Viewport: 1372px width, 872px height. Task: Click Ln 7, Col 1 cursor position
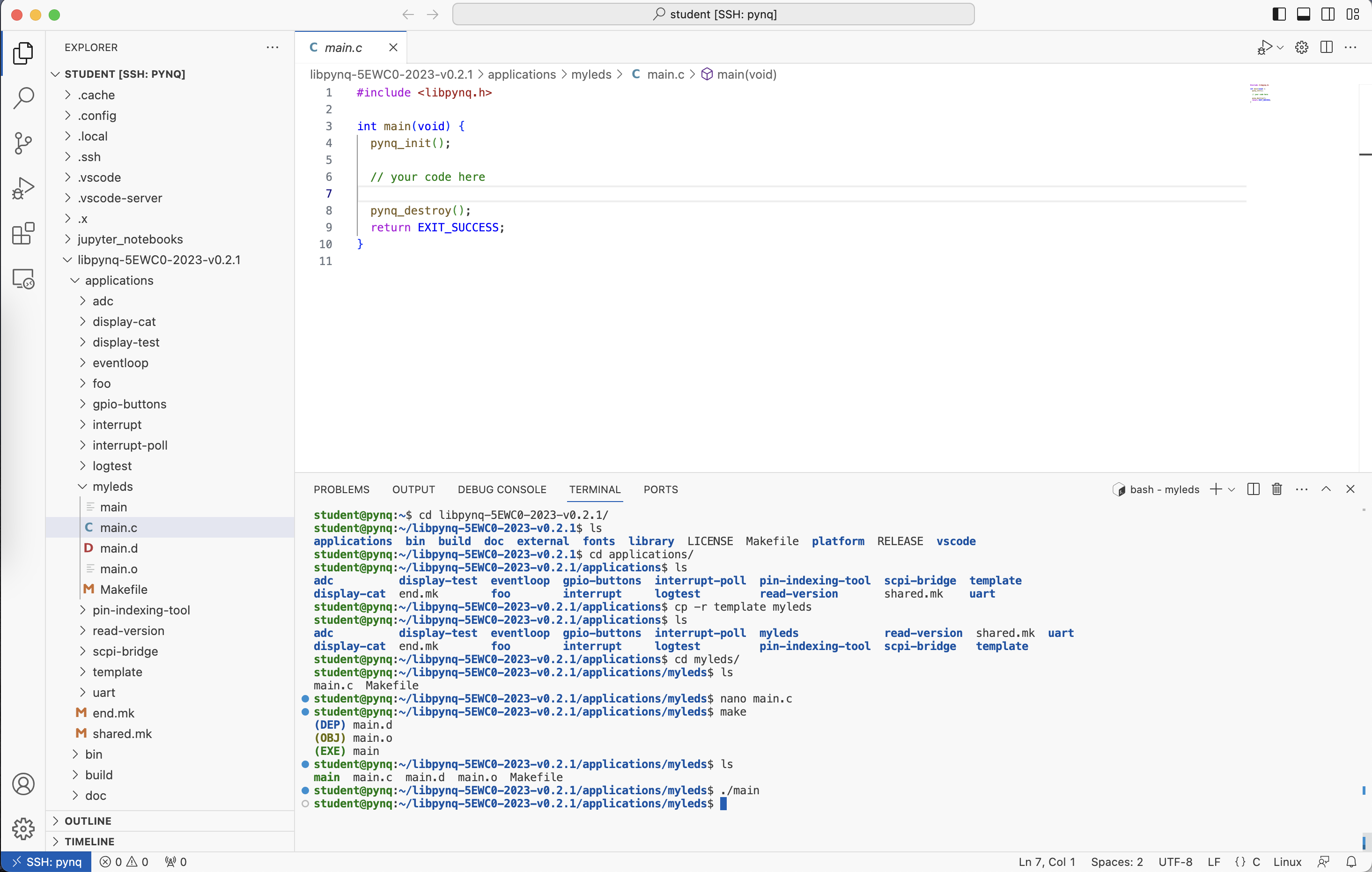[1047, 862]
